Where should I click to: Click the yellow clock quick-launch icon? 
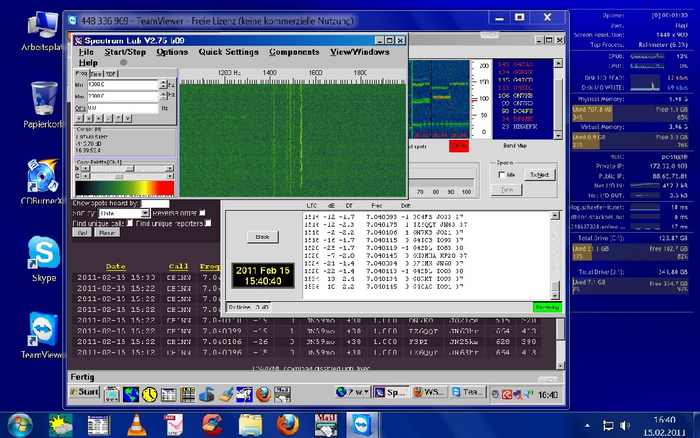150,395
